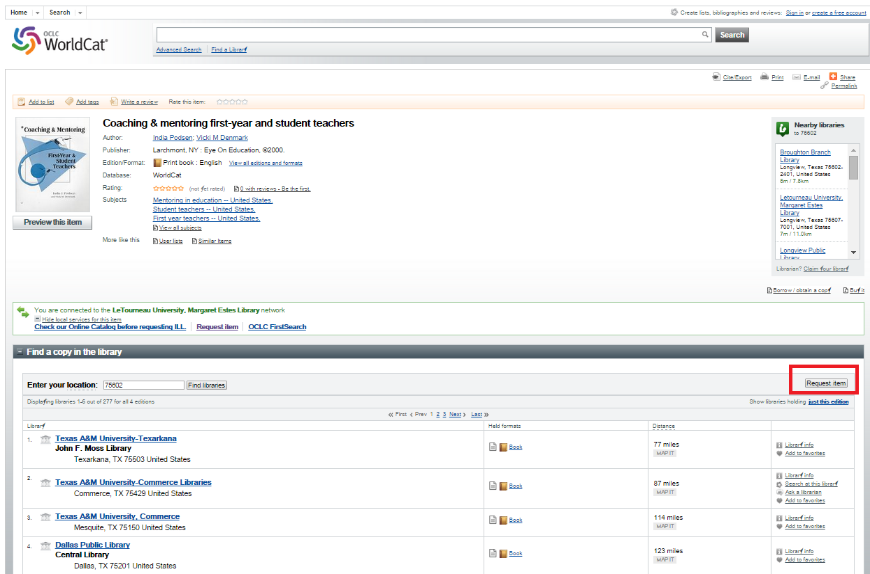
Task: Click Sign in link
Action: [x=795, y=13]
